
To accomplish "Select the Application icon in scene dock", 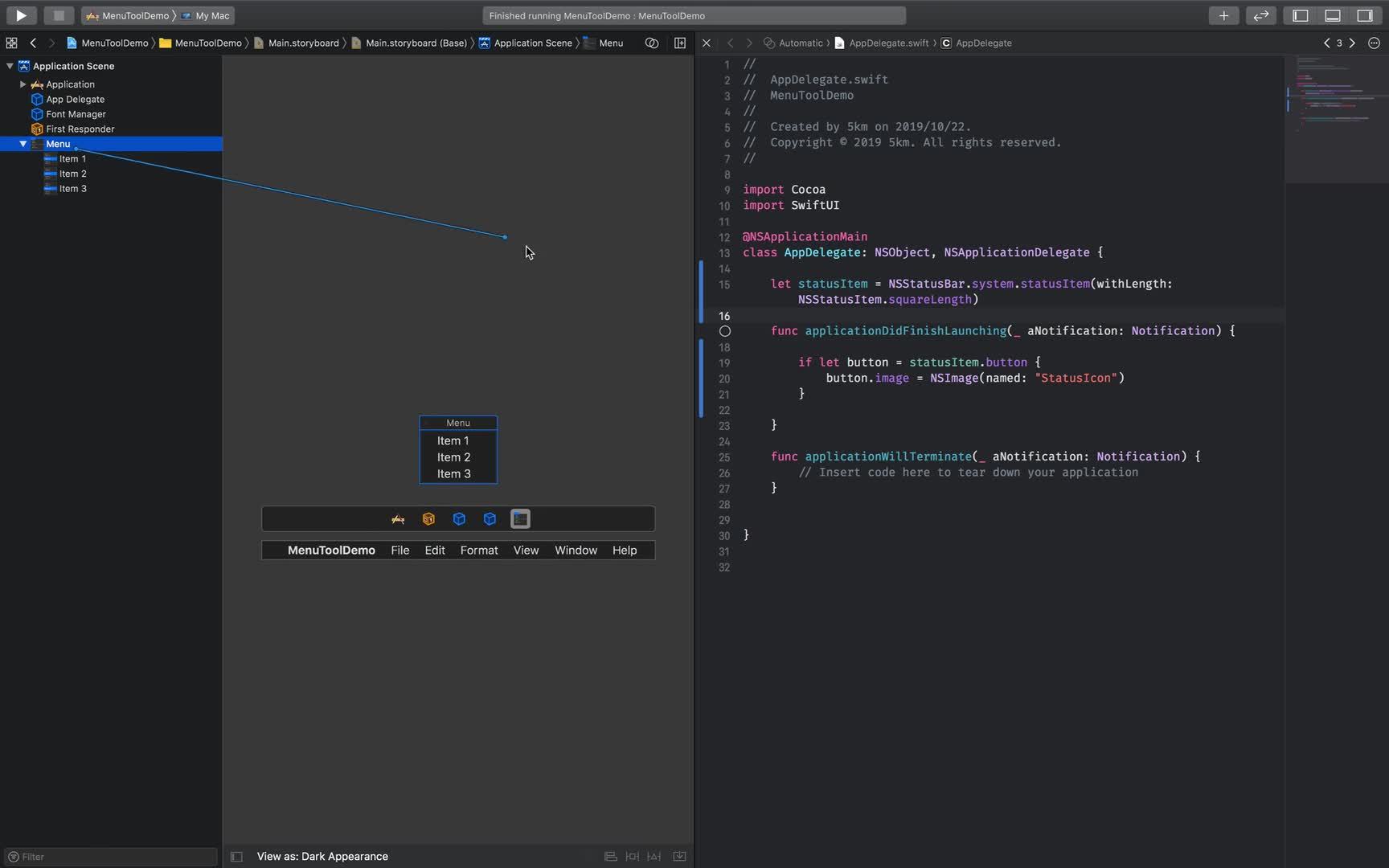I will (x=398, y=519).
